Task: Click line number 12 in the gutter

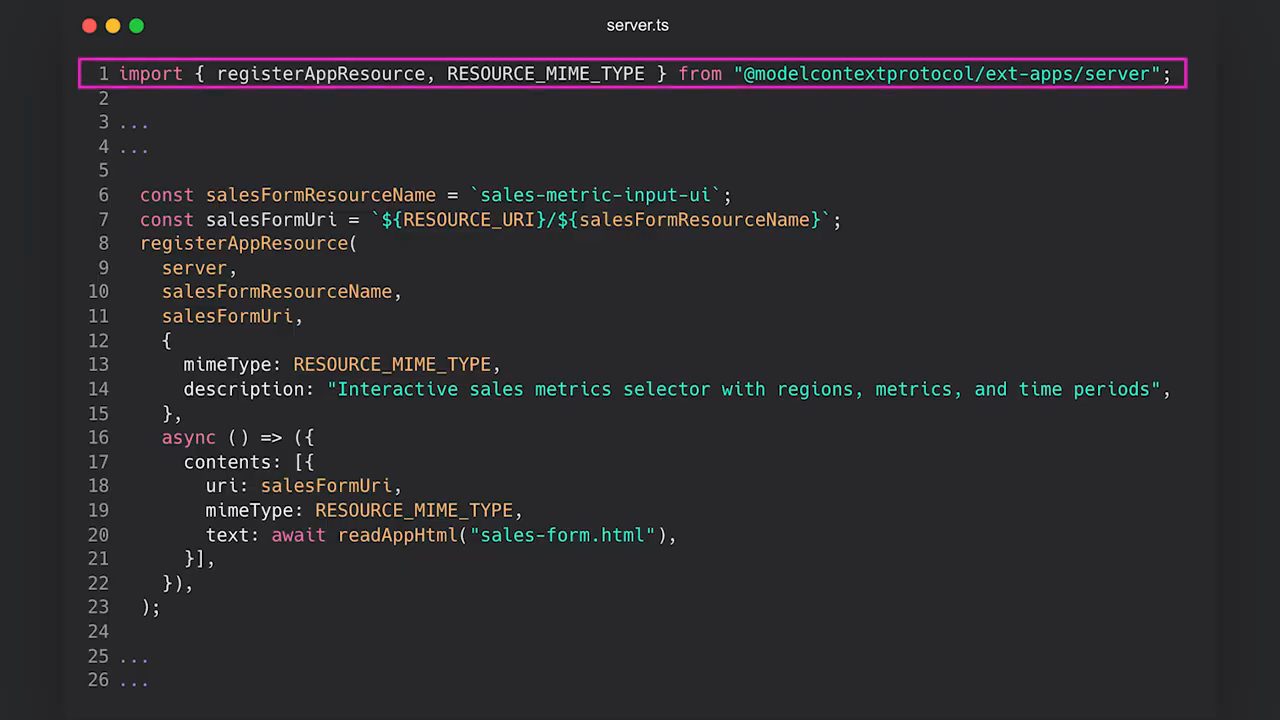Action: [x=98, y=341]
